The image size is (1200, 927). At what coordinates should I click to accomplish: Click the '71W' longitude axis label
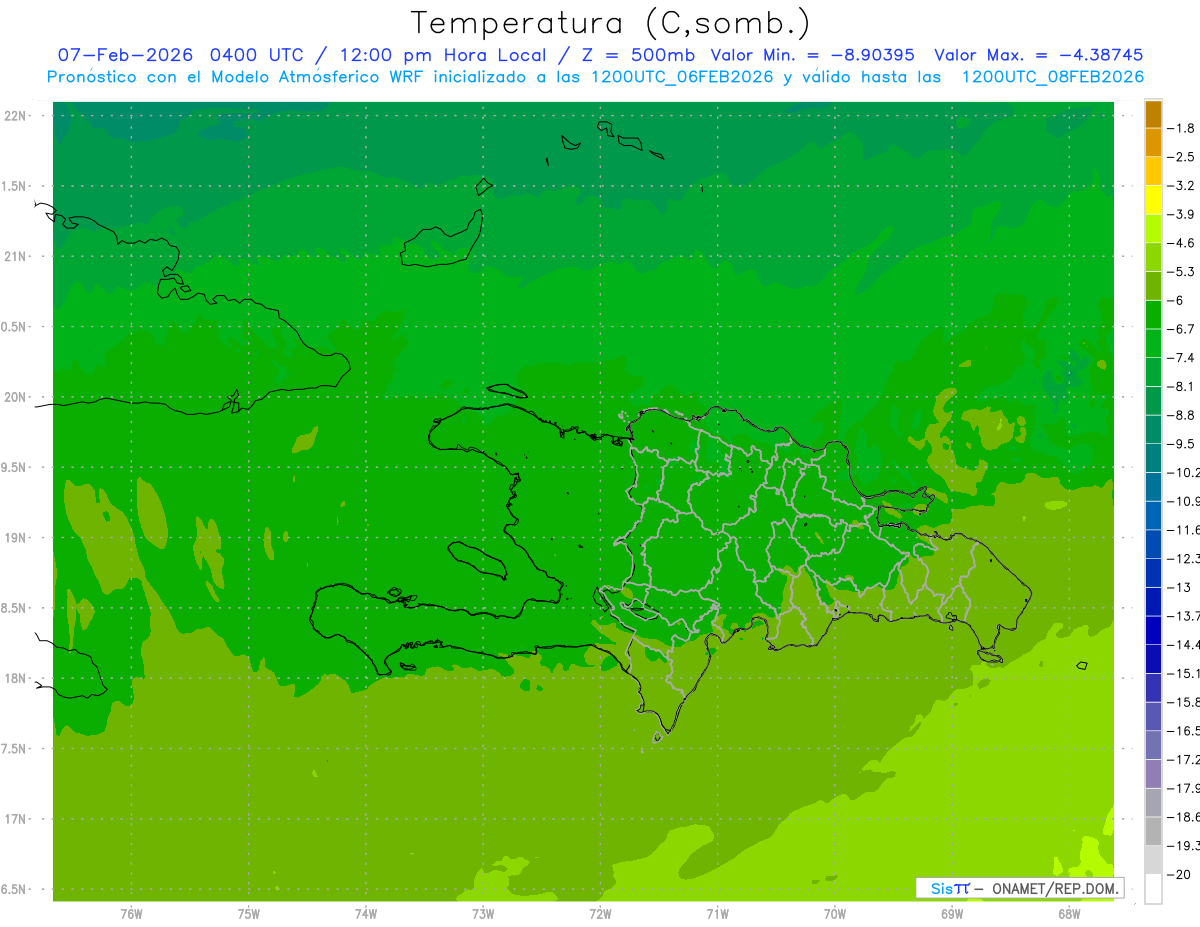(x=717, y=914)
